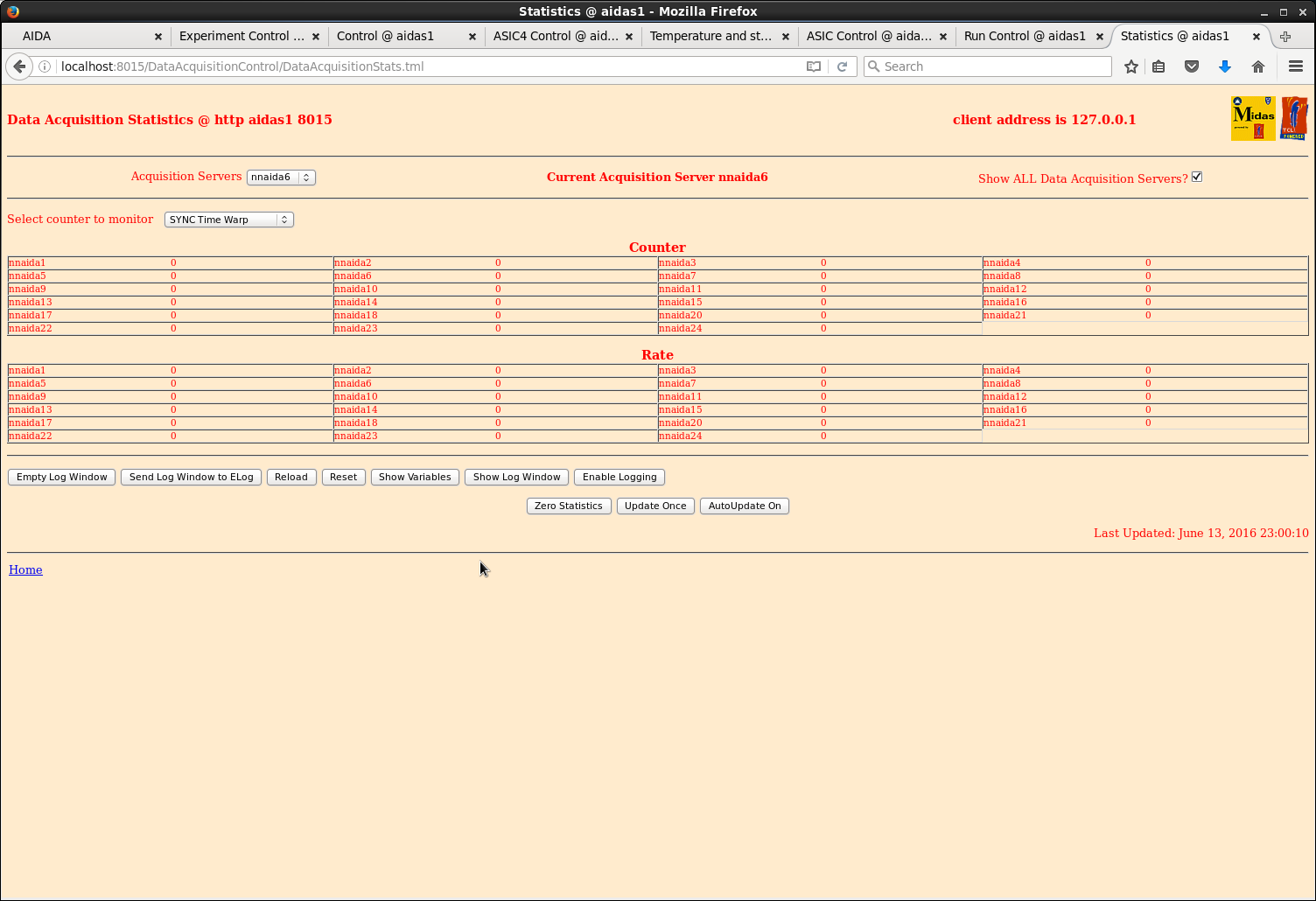Open site information icon in address bar
This screenshot has height=901, width=1316.
(x=45, y=66)
